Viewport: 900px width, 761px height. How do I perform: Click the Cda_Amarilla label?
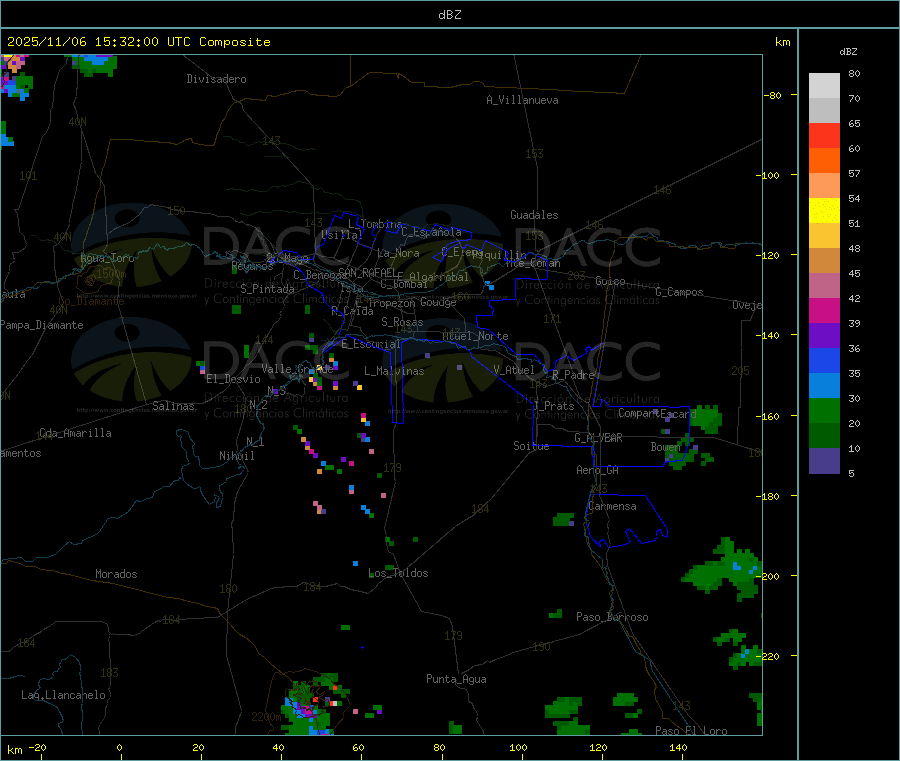point(75,433)
